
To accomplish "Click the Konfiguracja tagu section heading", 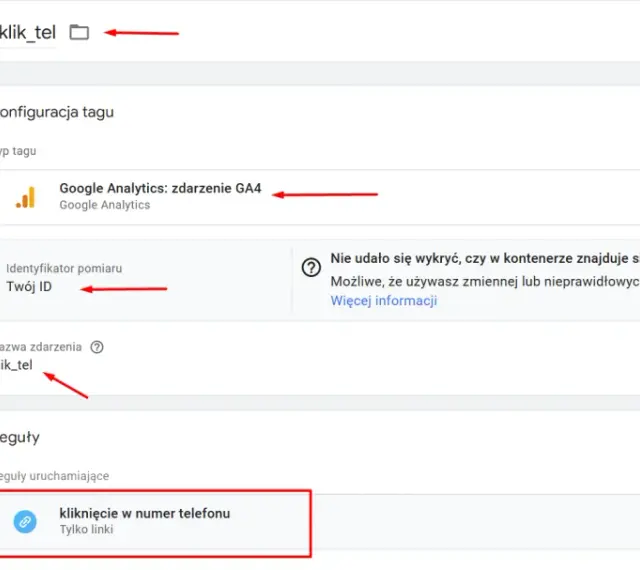I will click(x=57, y=112).
